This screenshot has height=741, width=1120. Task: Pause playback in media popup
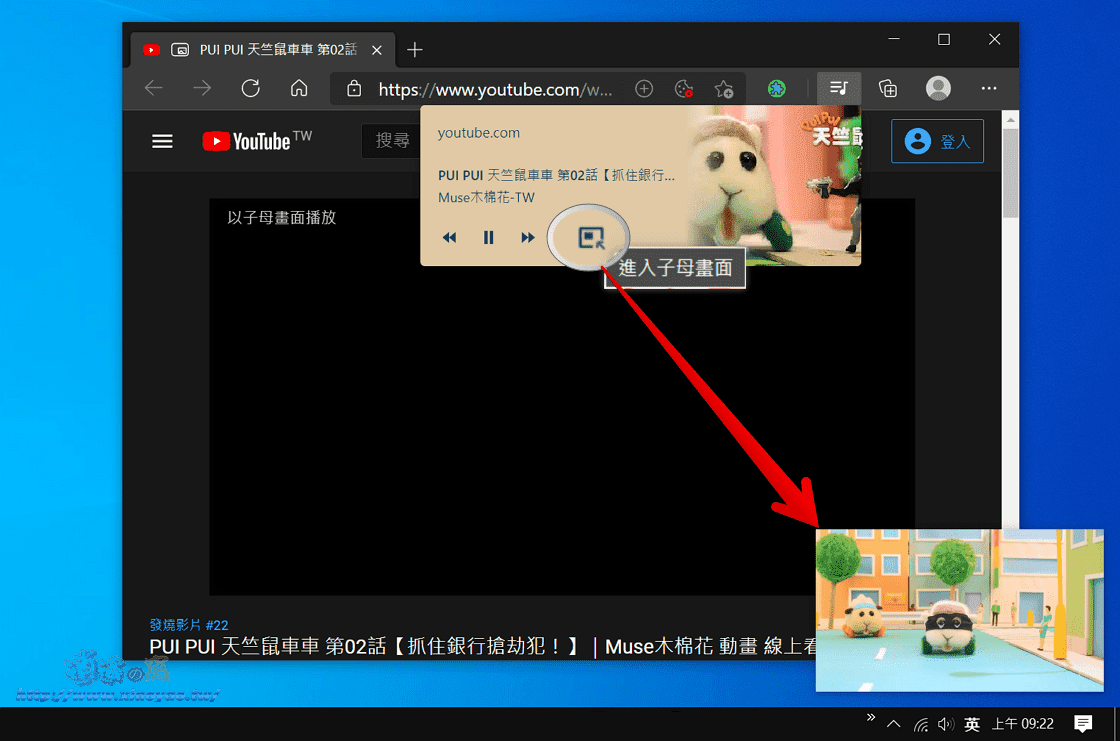pyautogui.click(x=489, y=237)
